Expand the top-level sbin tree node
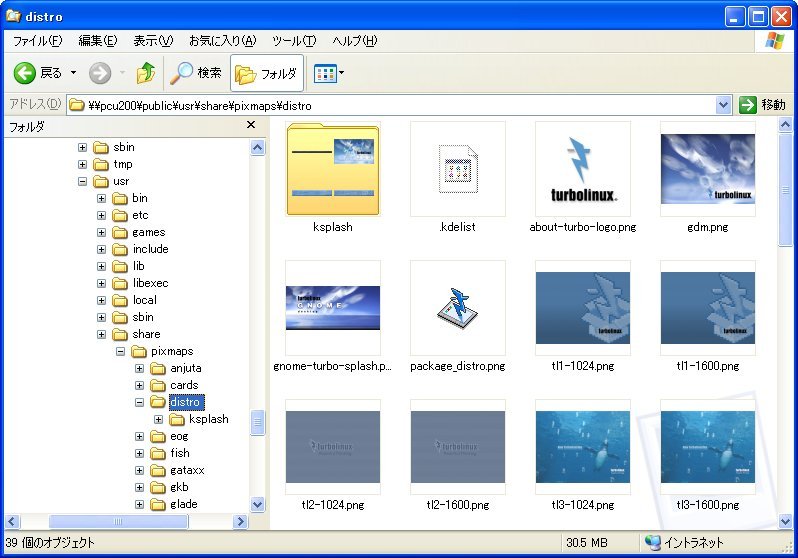The width and height of the screenshot is (798, 558). [x=82, y=147]
